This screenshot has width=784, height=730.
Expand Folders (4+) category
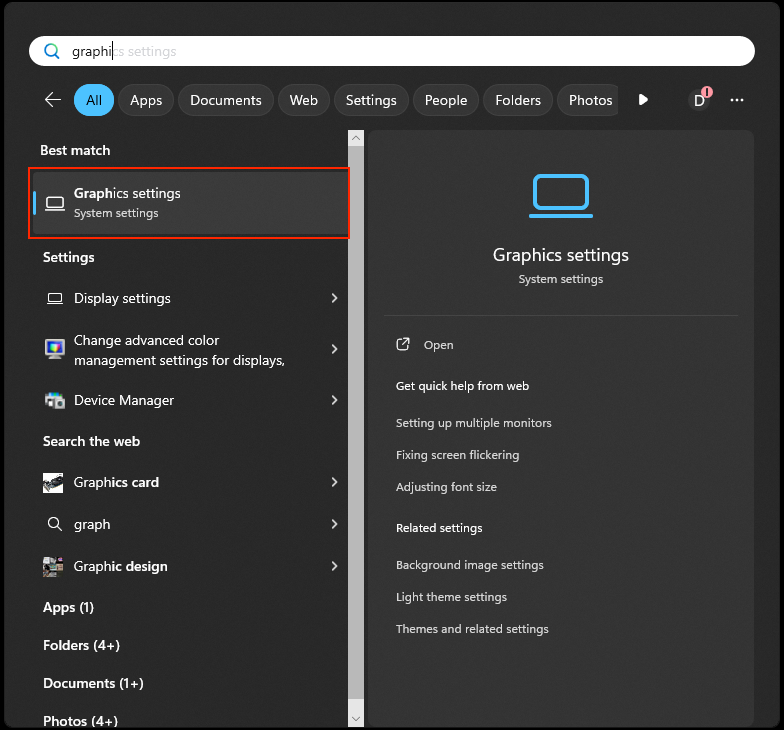[x=82, y=646]
